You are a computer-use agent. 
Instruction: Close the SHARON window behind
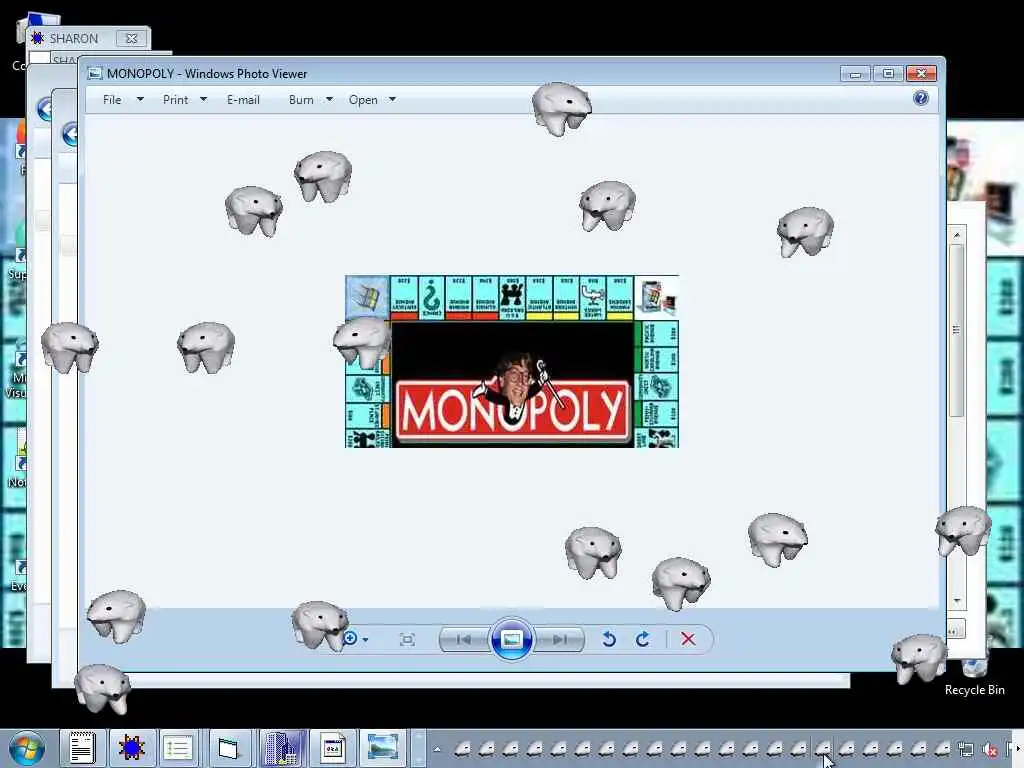coord(131,39)
